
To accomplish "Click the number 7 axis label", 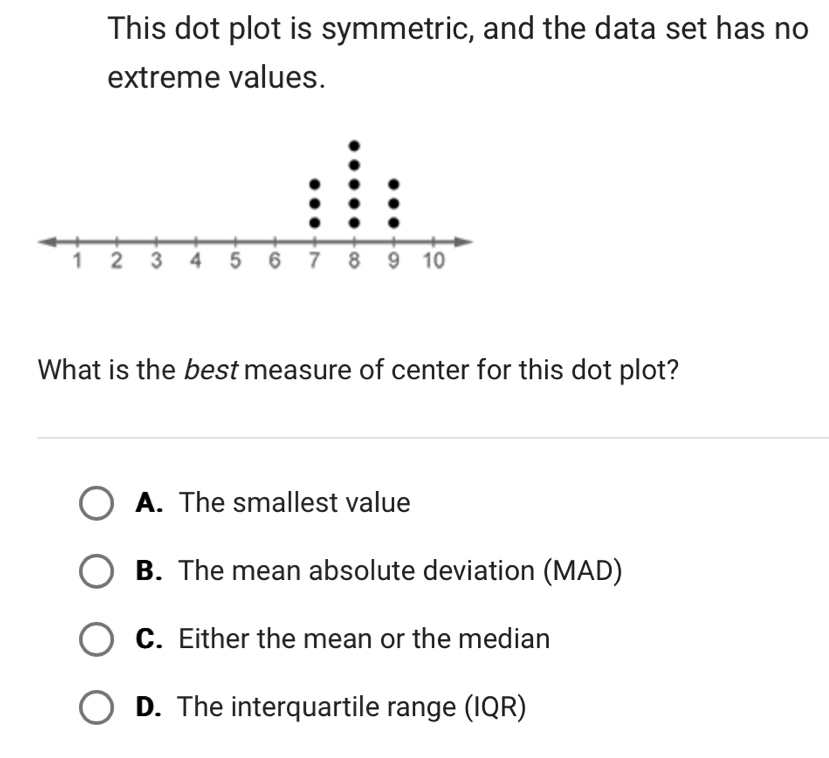I will pyautogui.click(x=313, y=262).
